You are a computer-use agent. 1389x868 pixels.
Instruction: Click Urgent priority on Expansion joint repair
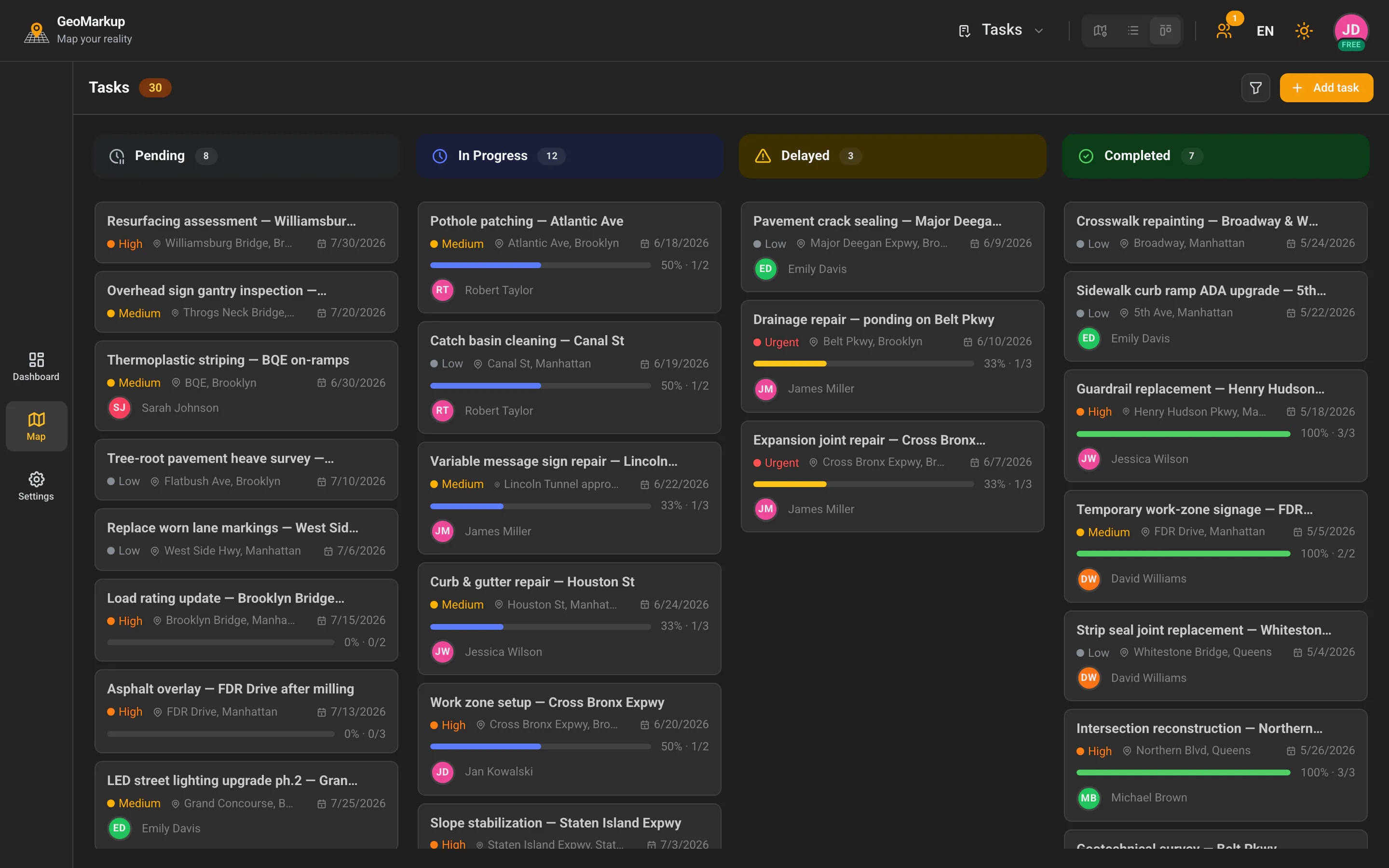(776, 463)
